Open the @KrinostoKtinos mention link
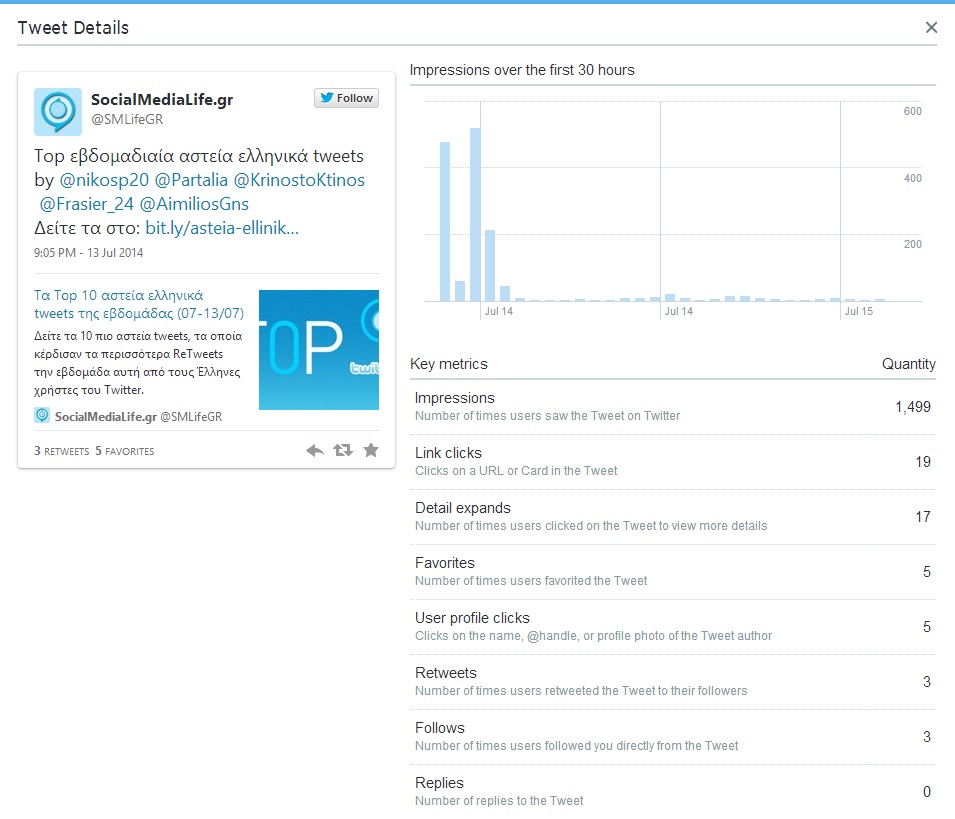Image resolution: width=955 pixels, height=819 pixels. [x=299, y=180]
